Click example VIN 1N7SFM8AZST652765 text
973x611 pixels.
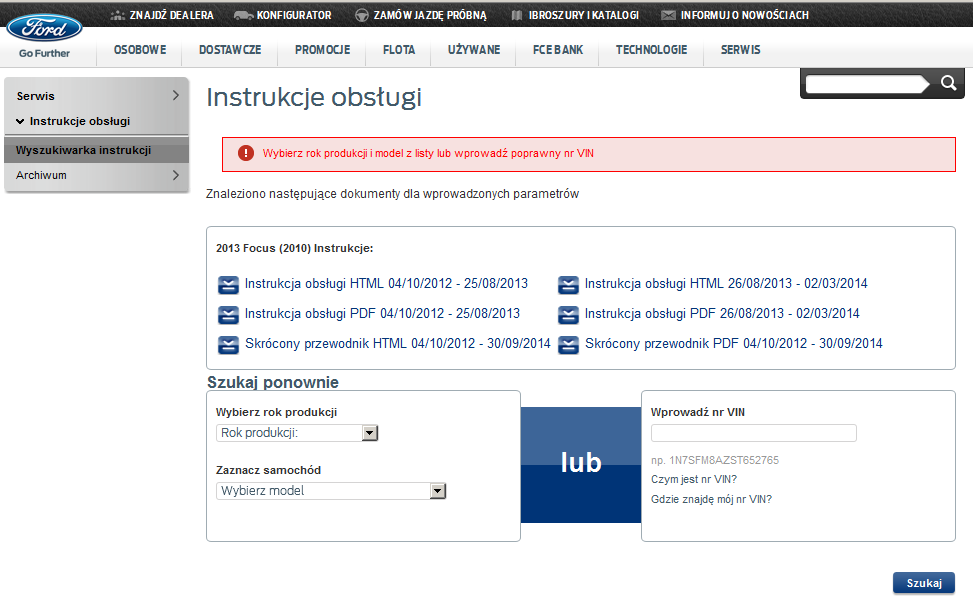pos(724,460)
